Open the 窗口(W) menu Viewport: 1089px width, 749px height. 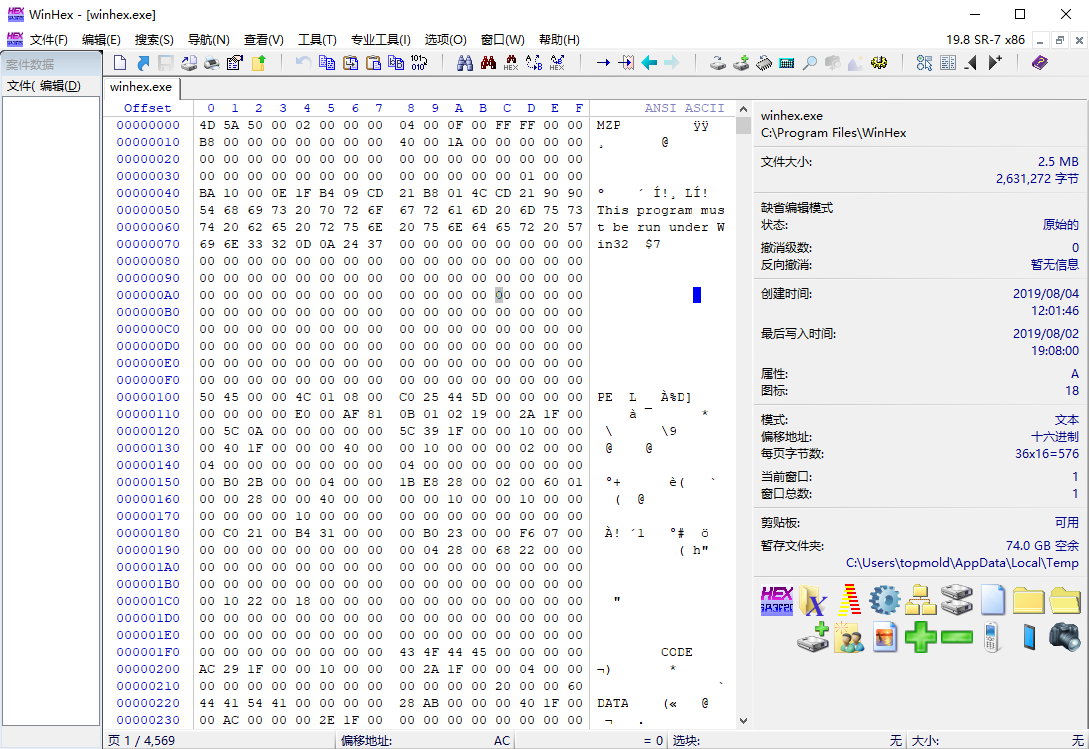click(x=503, y=40)
